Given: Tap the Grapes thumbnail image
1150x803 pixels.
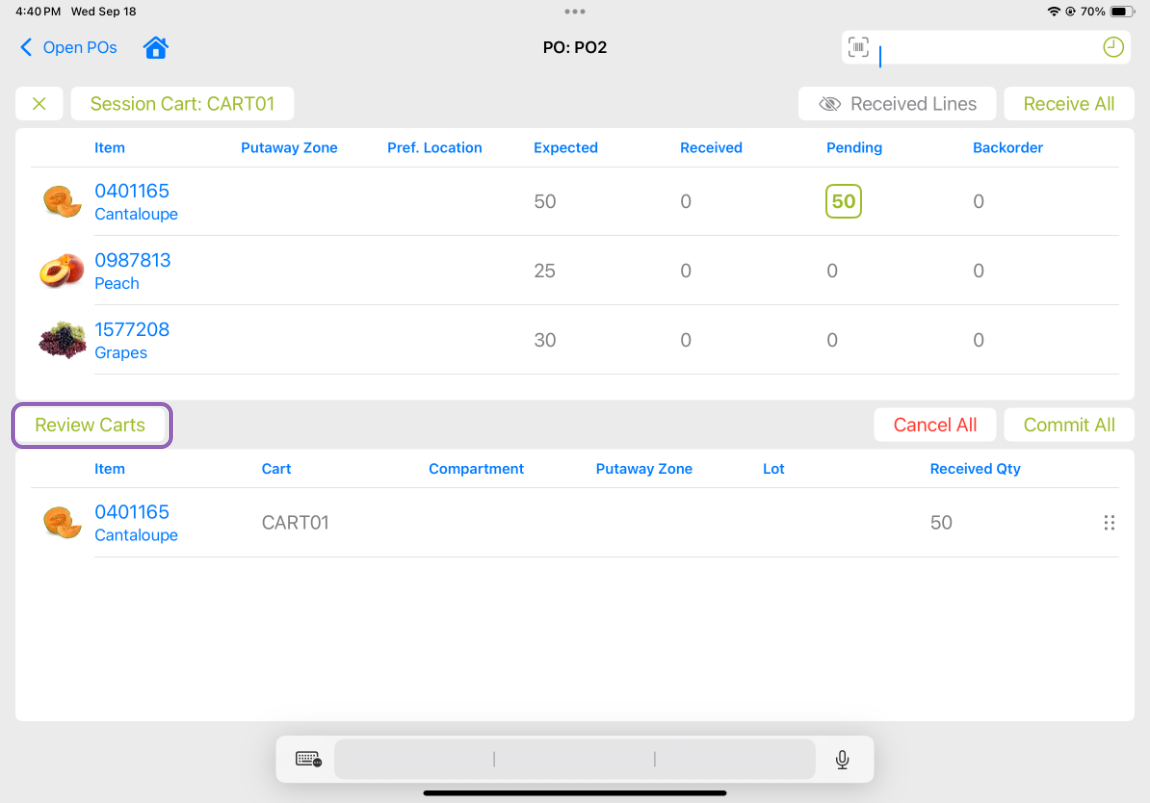Looking at the screenshot, I should pos(62,340).
